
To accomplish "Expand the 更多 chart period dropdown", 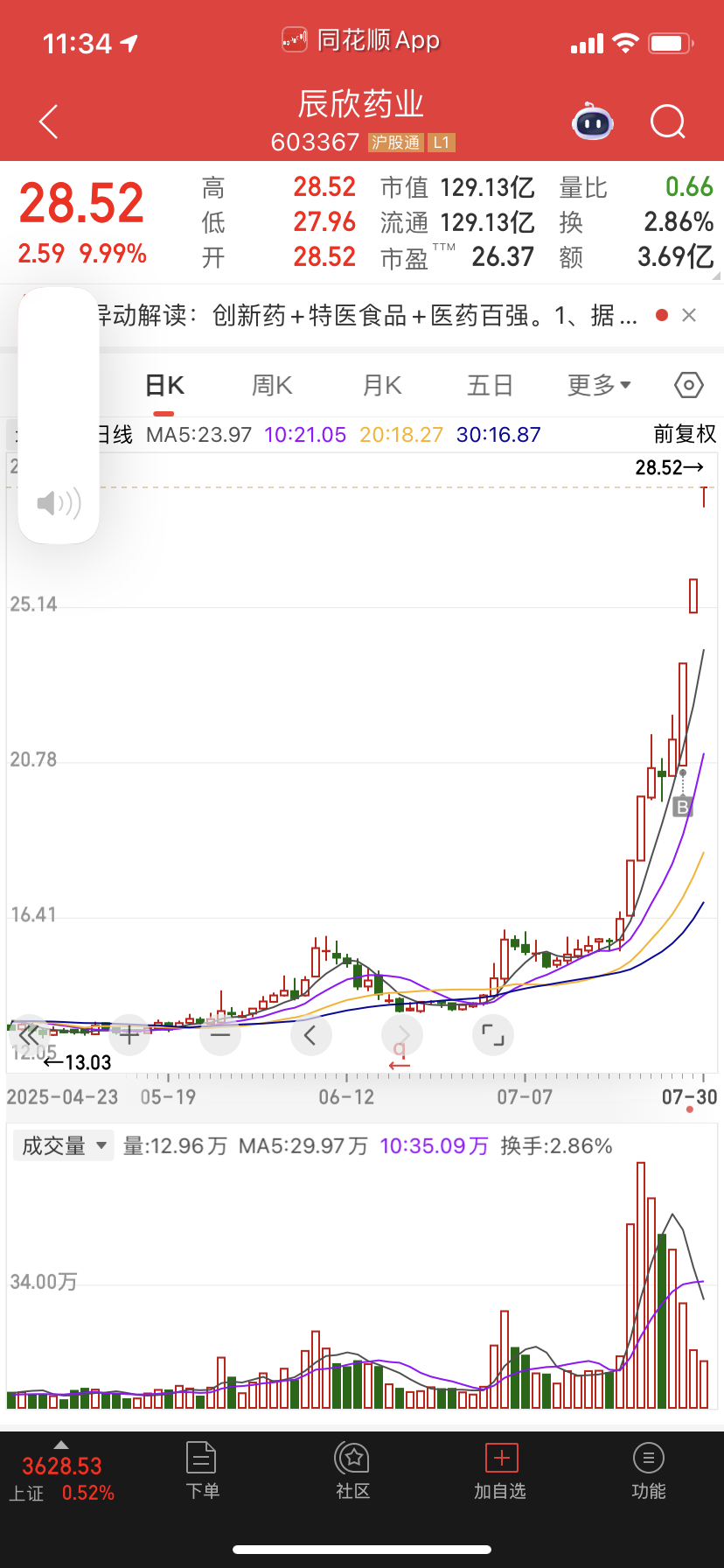I will pyautogui.click(x=599, y=386).
